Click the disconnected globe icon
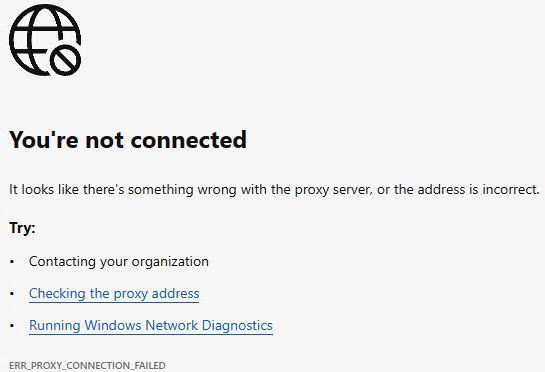Image resolution: width=545 pixels, height=372 pixels. pyautogui.click(x=45, y=40)
